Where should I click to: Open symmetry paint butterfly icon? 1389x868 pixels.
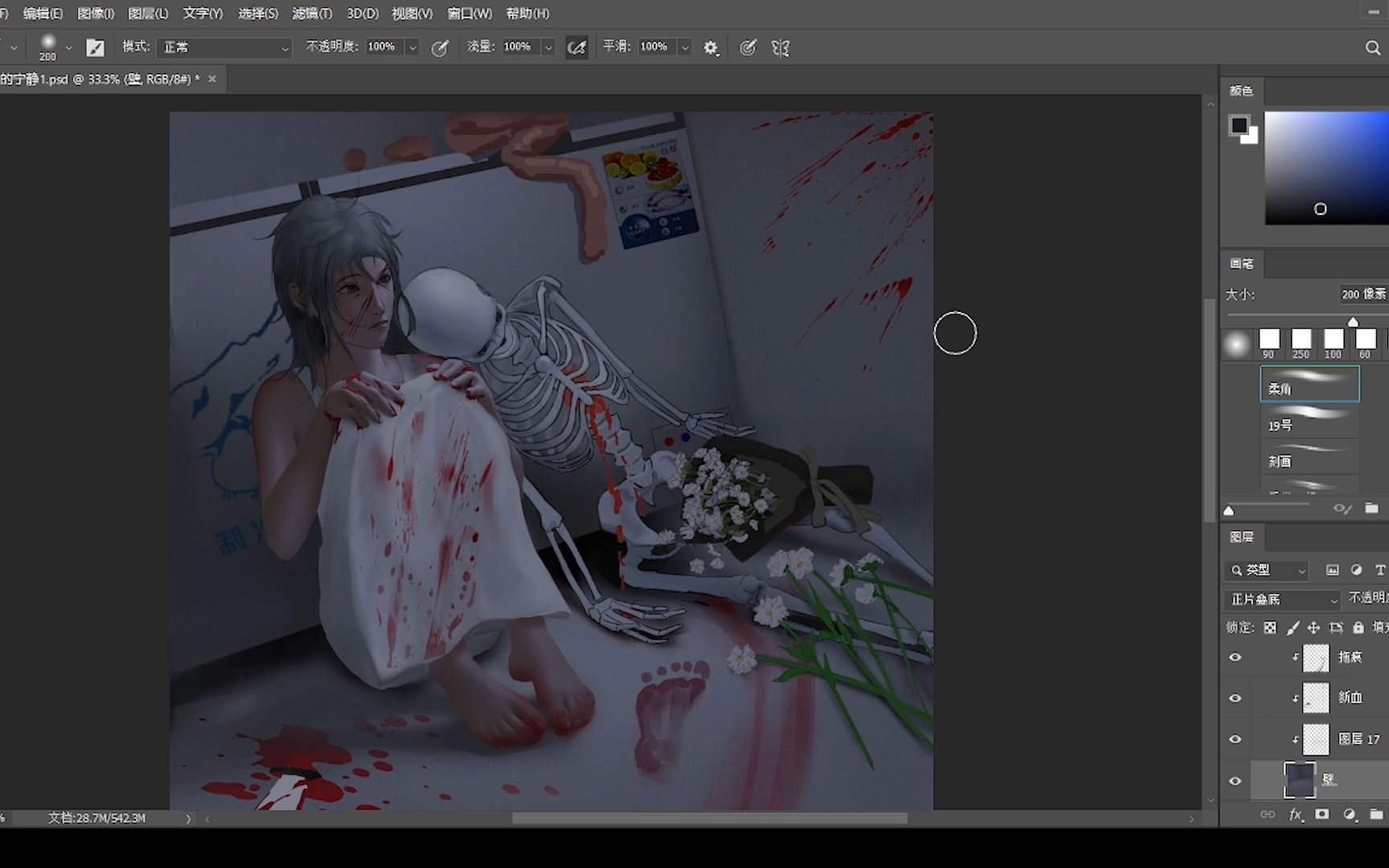(781, 47)
